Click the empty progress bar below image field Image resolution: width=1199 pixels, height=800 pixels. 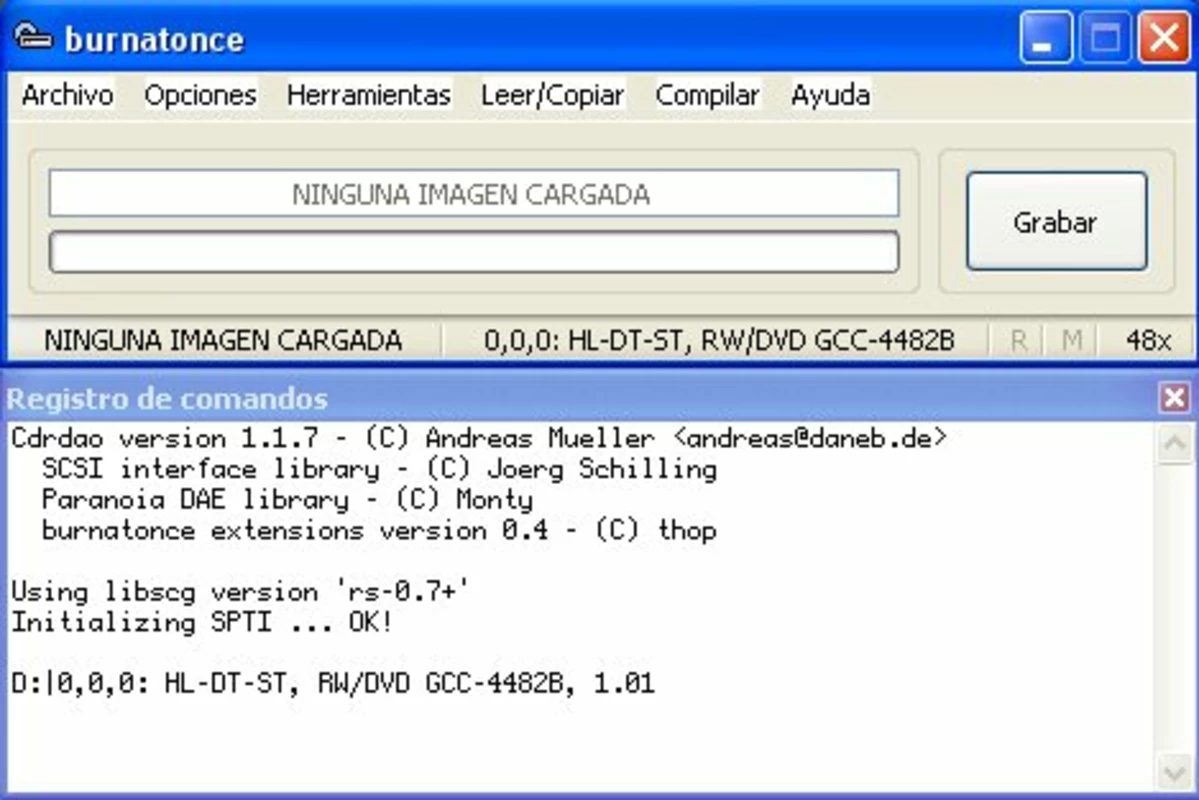click(473, 252)
